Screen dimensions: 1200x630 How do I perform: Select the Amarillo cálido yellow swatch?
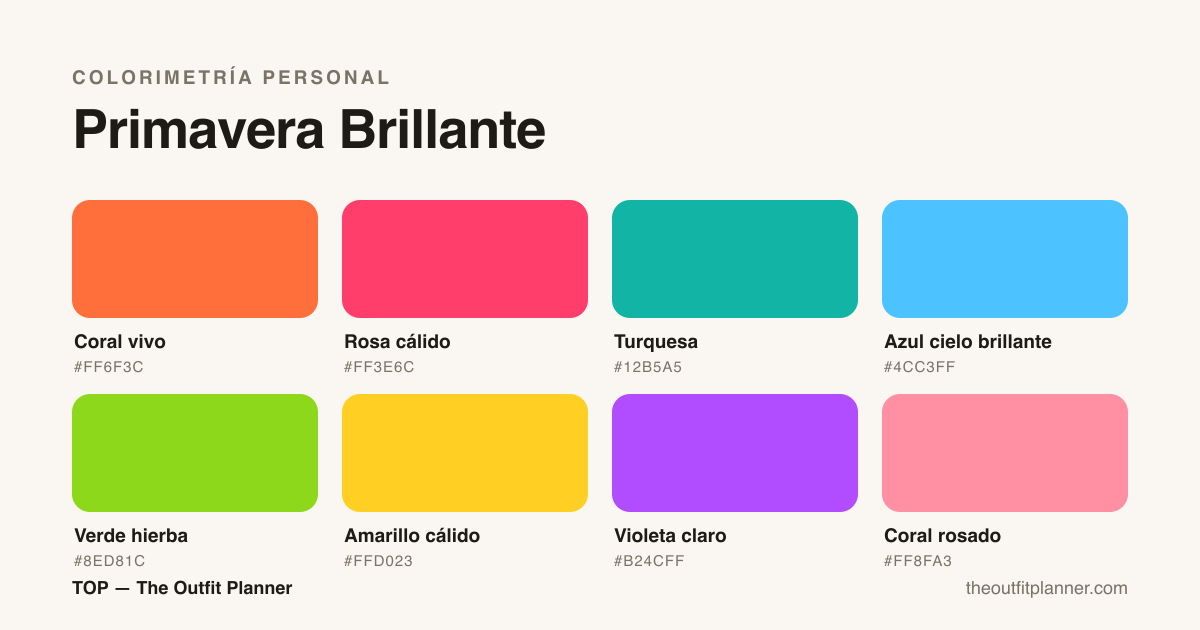pos(465,453)
